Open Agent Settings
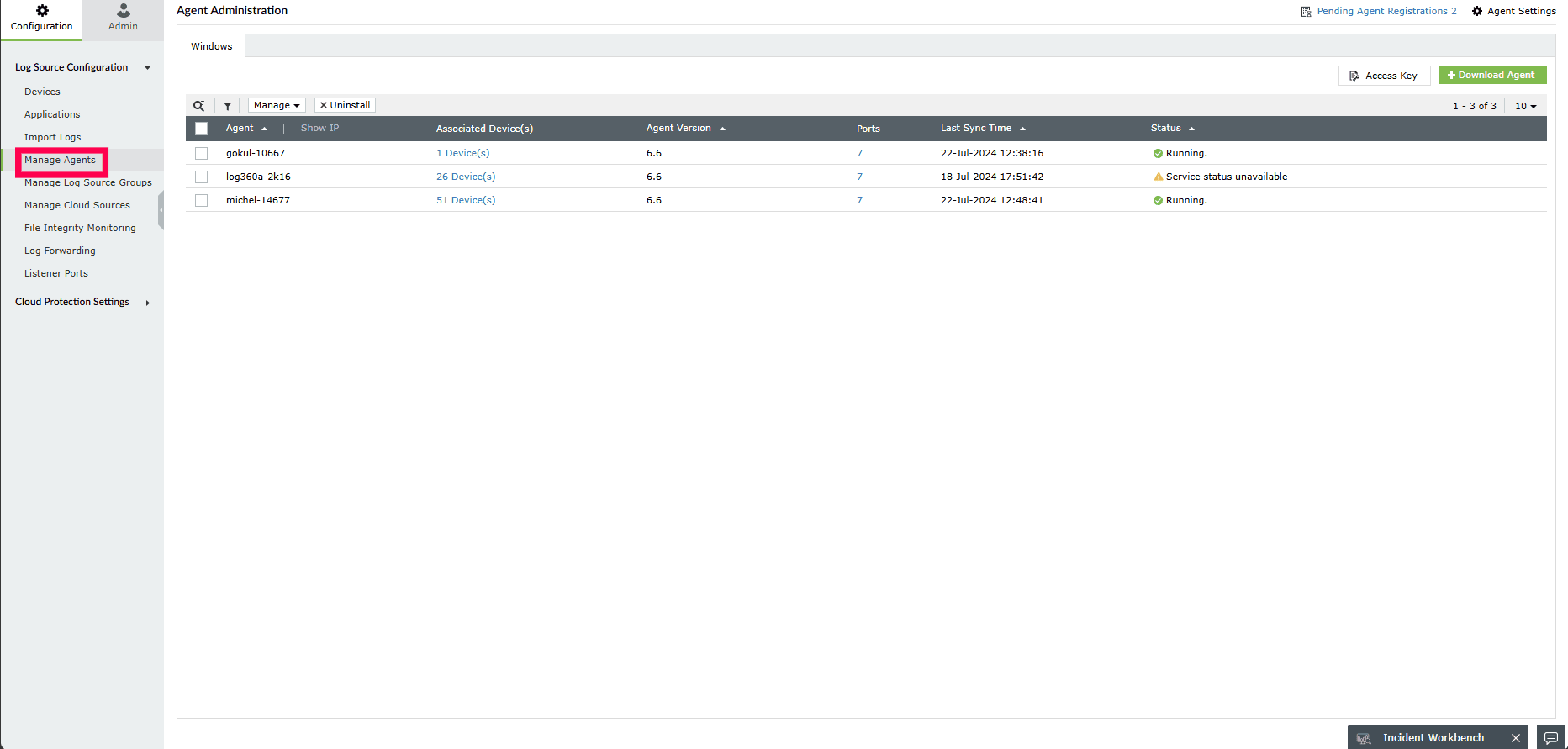This screenshot has height=749, width=1568. (x=1514, y=11)
